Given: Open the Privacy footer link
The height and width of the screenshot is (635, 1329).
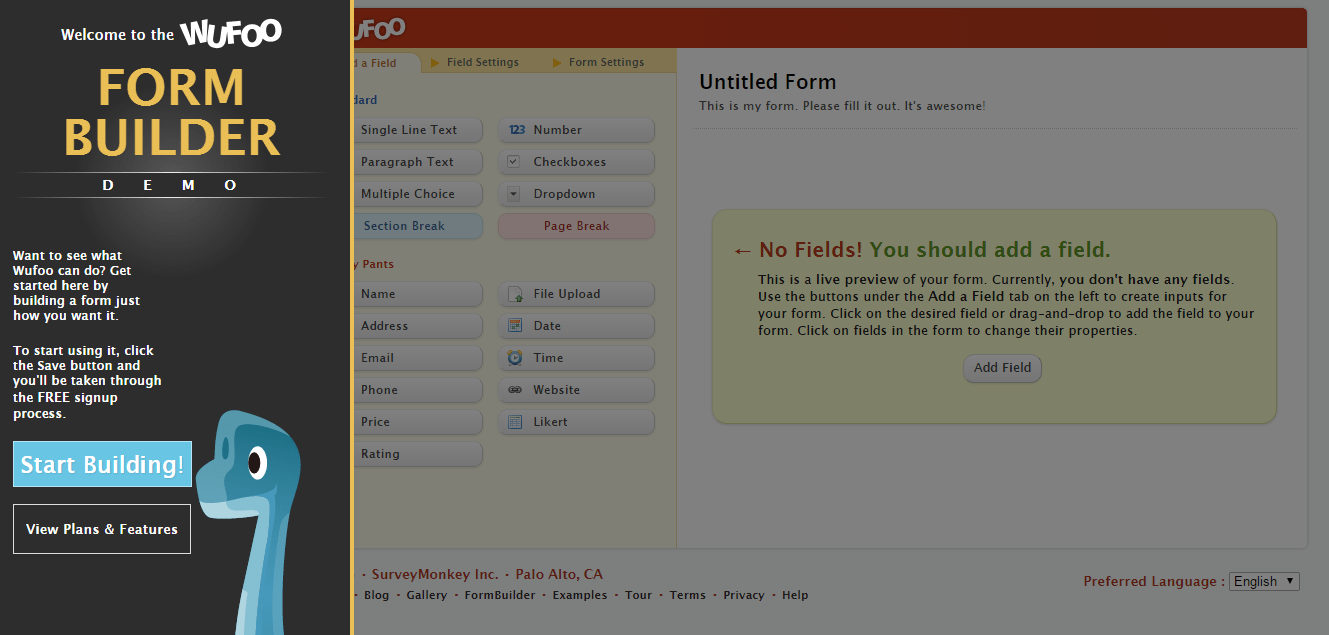Looking at the screenshot, I should [x=744, y=595].
